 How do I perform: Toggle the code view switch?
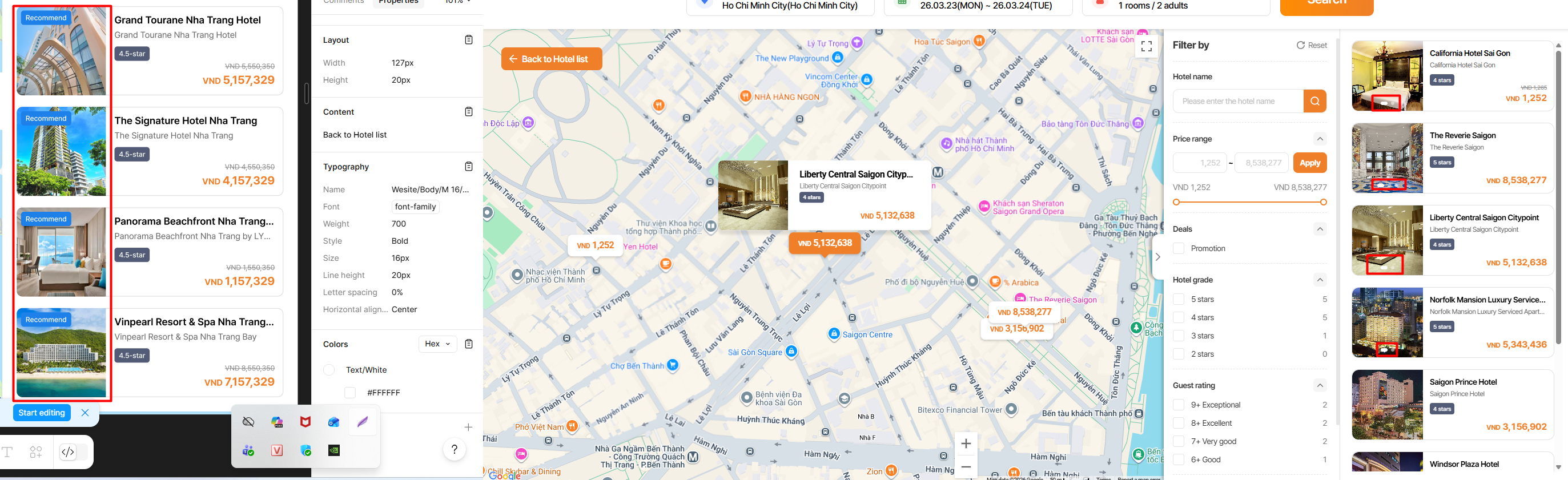coord(73,452)
